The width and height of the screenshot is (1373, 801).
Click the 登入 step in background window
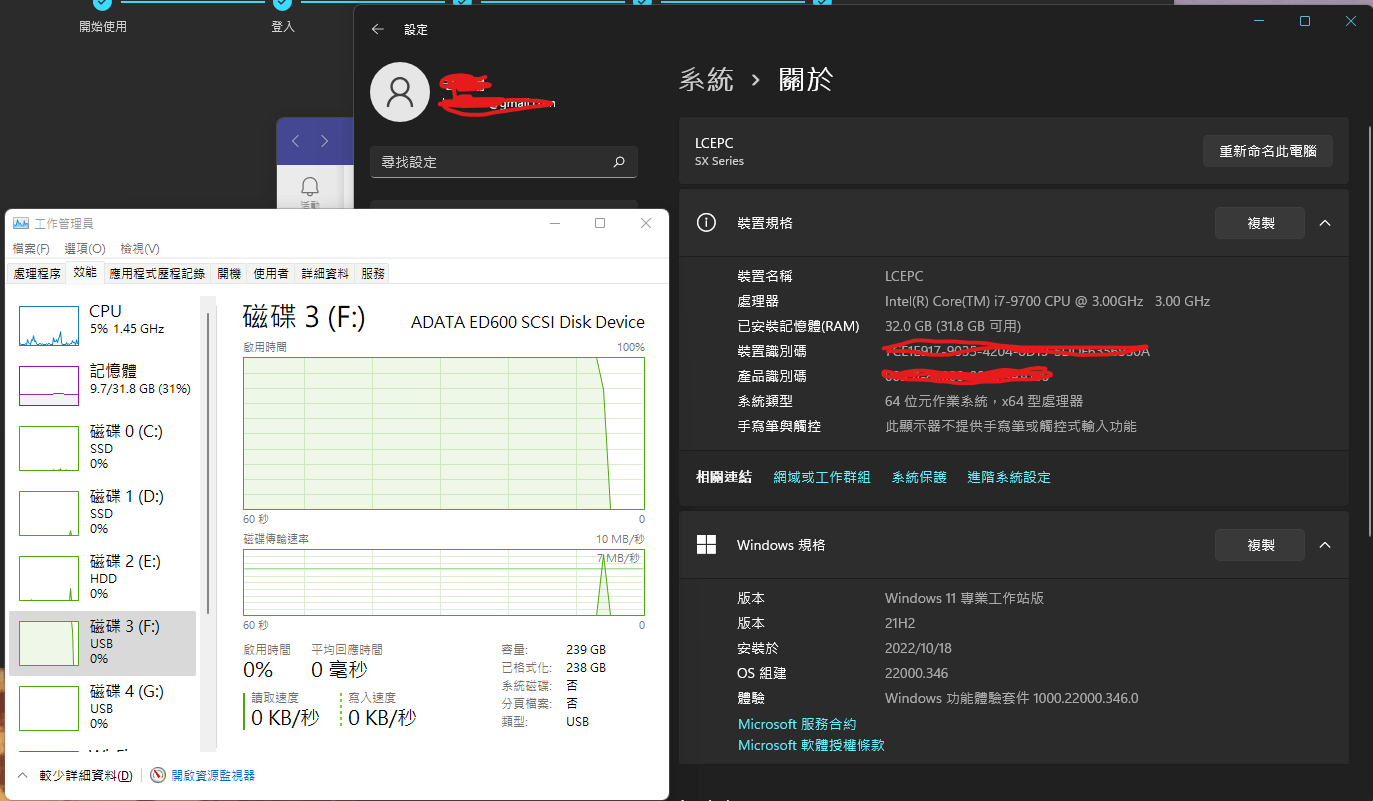pos(283,27)
